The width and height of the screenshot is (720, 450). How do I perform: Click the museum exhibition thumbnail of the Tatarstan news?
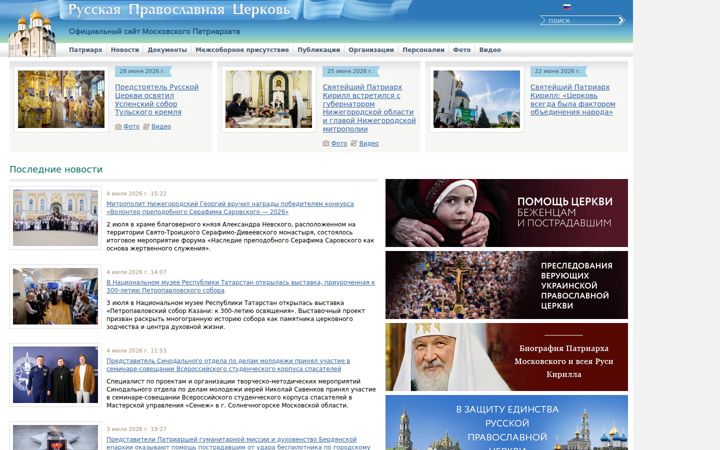tap(56, 296)
